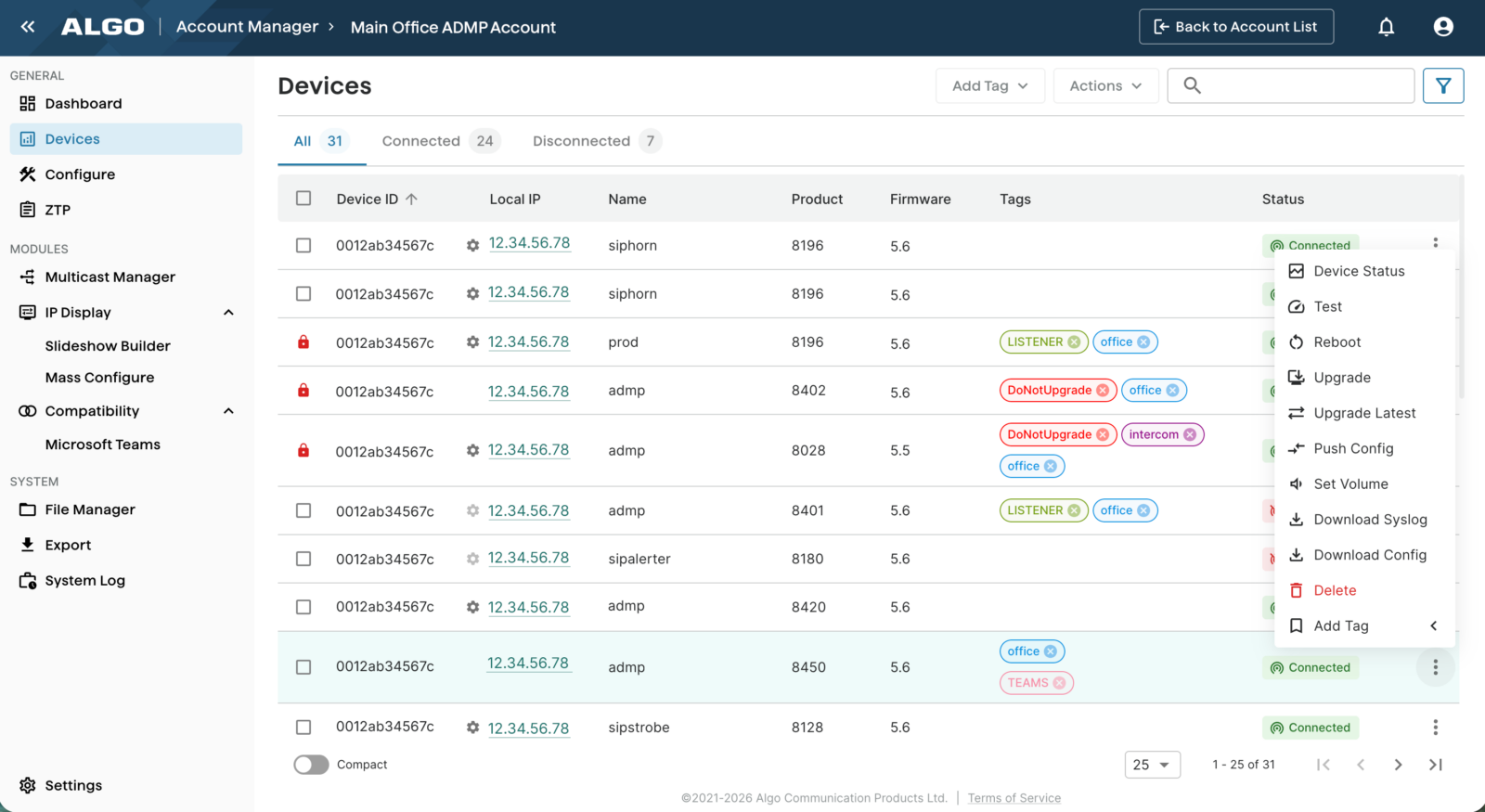Click gear icon beside sipstrobe device IP
This screenshot has width=1485, height=812.
click(x=472, y=728)
